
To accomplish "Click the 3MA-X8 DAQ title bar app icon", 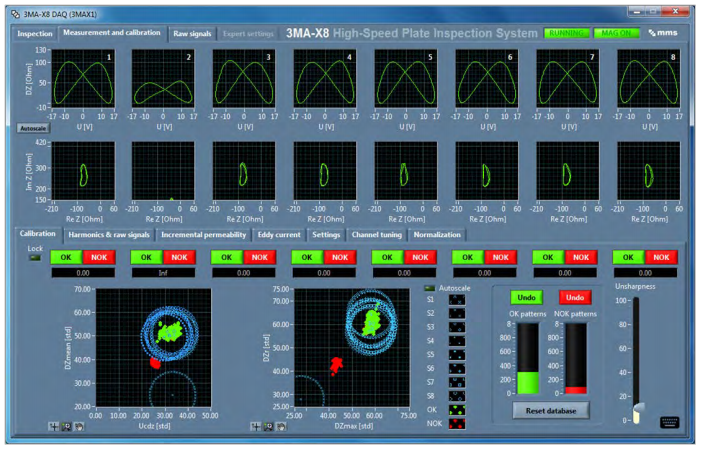I will (15, 14).
